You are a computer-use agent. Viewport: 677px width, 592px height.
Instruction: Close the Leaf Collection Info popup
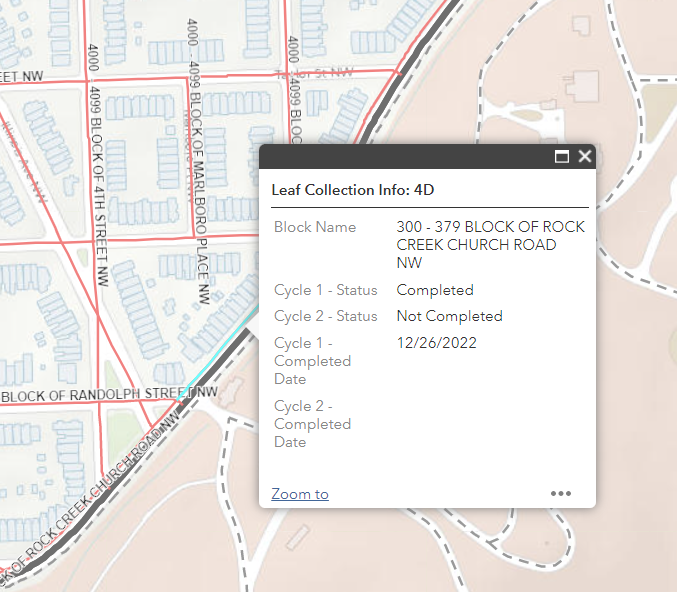pos(585,156)
